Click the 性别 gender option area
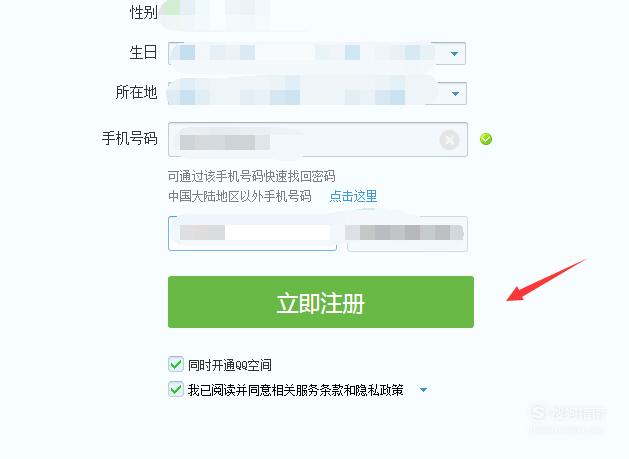This screenshot has width=629, height=459. coord(217,12)
